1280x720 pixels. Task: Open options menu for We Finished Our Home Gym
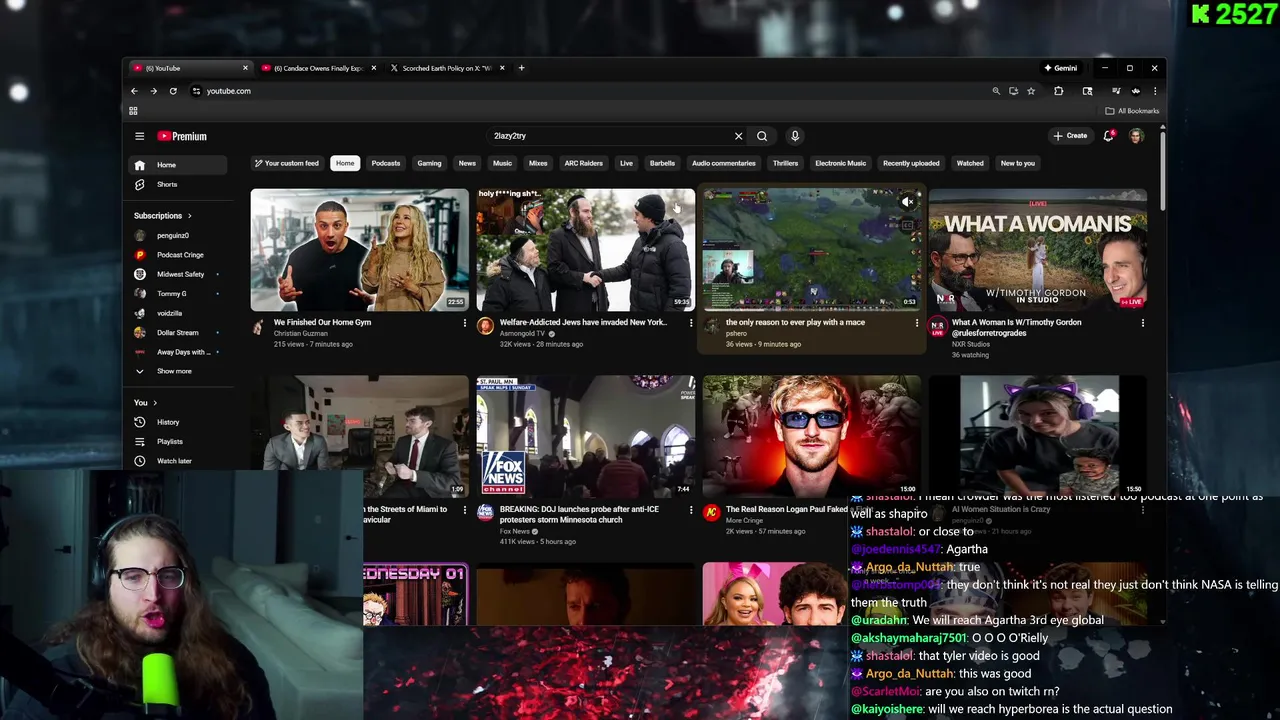[x=464, y=323]
